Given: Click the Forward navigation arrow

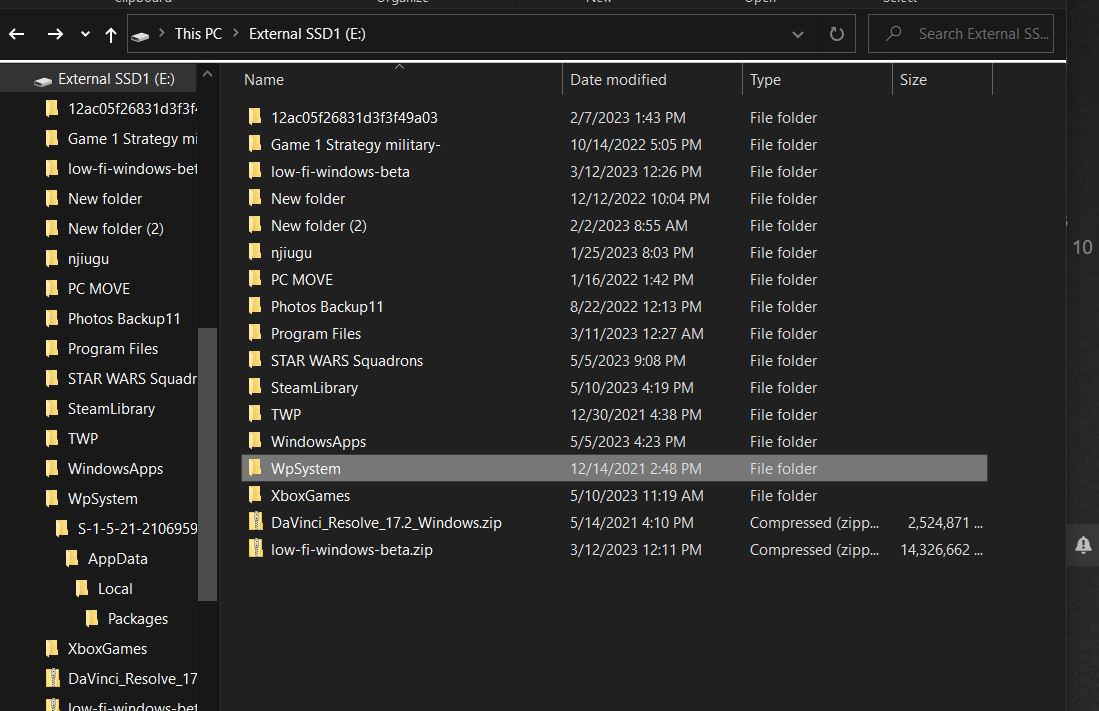Looking at the screenshot, I should tap(55, 34).
